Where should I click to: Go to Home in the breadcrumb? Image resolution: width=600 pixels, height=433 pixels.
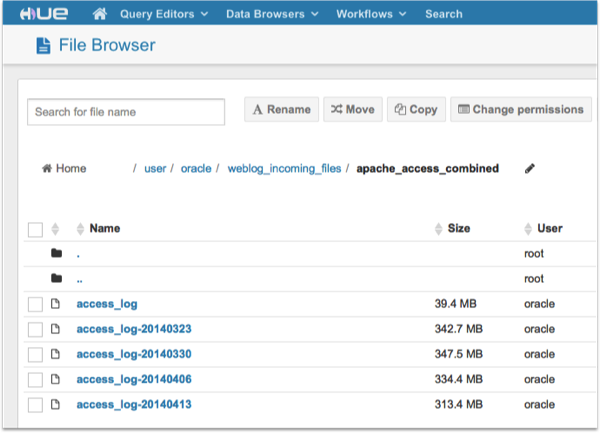point(64,168)
